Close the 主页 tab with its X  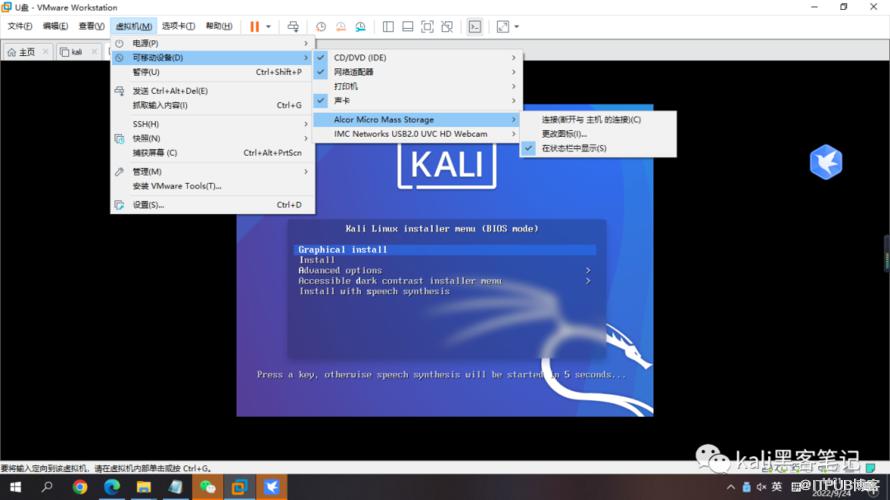pos(45,52)
